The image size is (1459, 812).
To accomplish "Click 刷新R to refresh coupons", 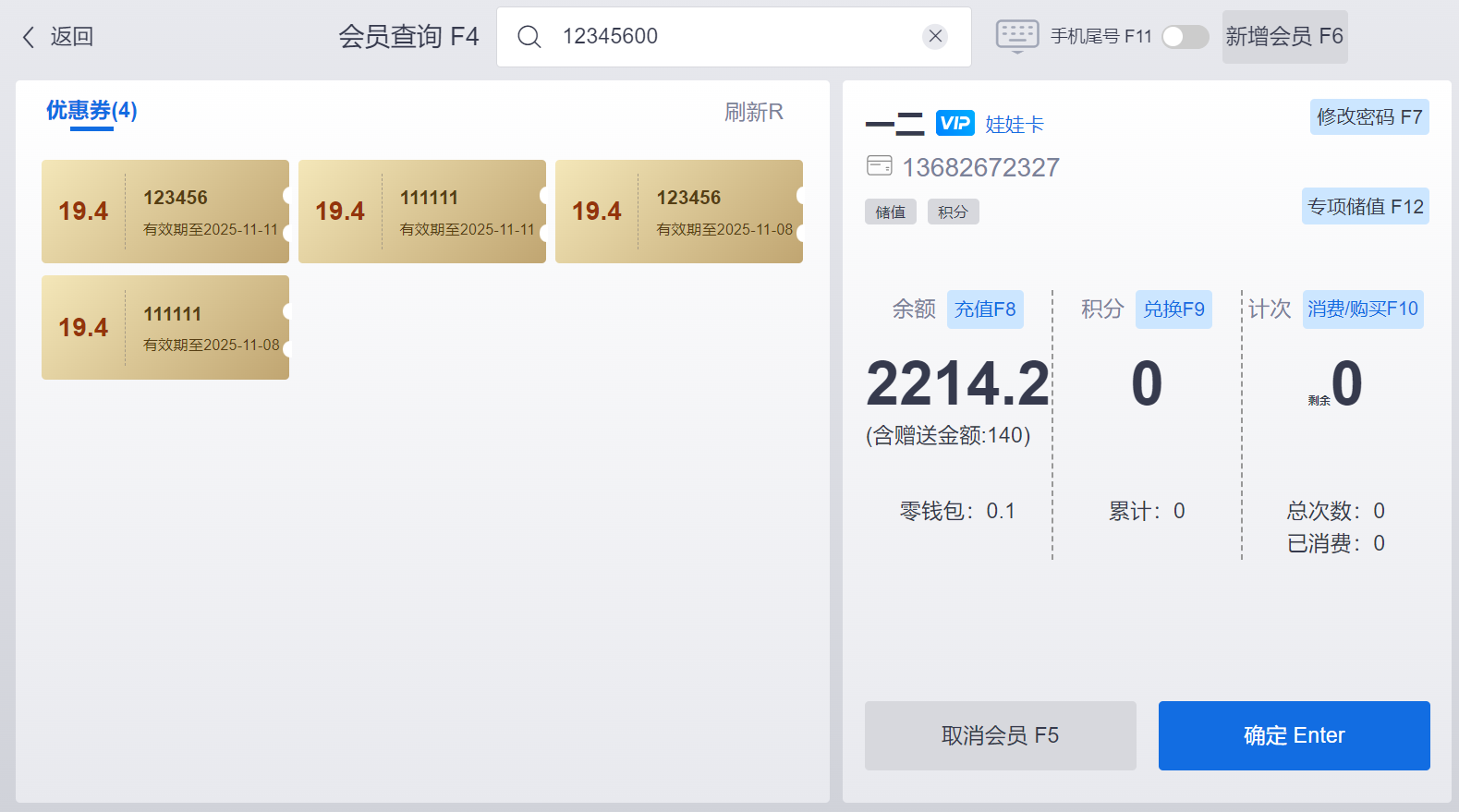I will point(753,112).
